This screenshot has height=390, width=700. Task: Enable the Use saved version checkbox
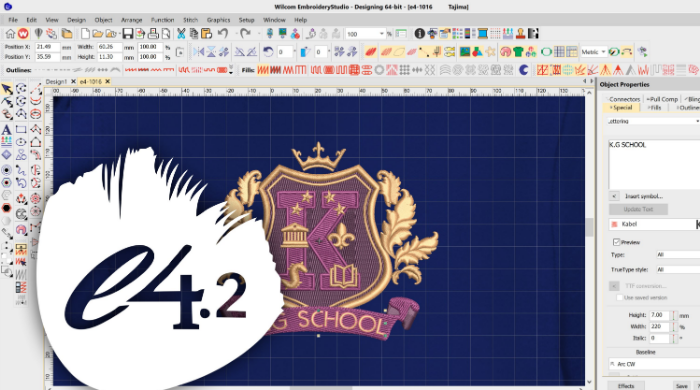point(619,298)
